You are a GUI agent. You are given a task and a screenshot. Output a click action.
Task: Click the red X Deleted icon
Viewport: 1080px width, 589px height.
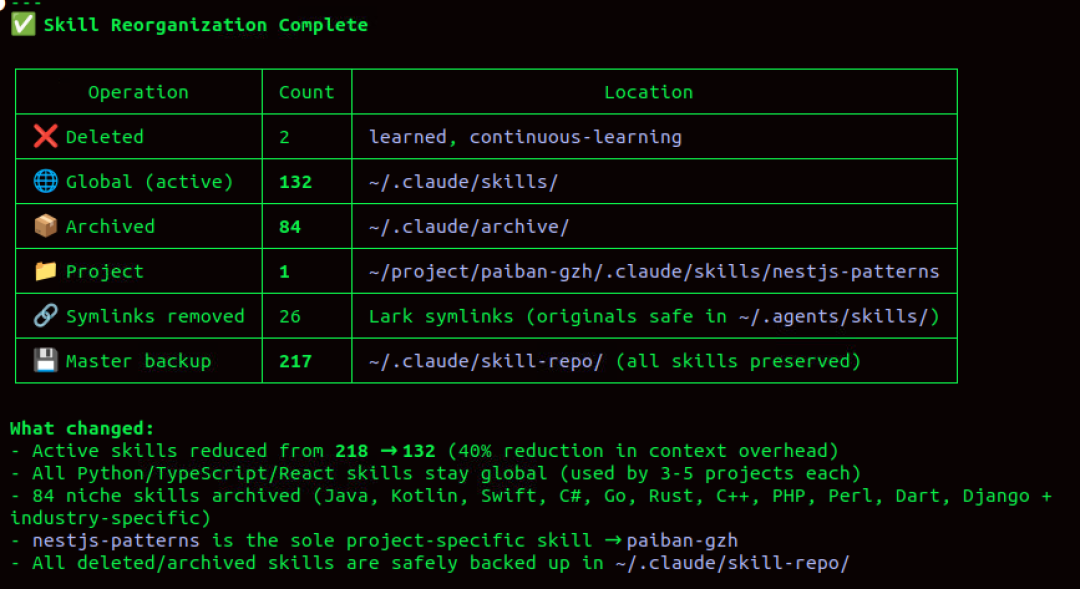coord(45,136)
